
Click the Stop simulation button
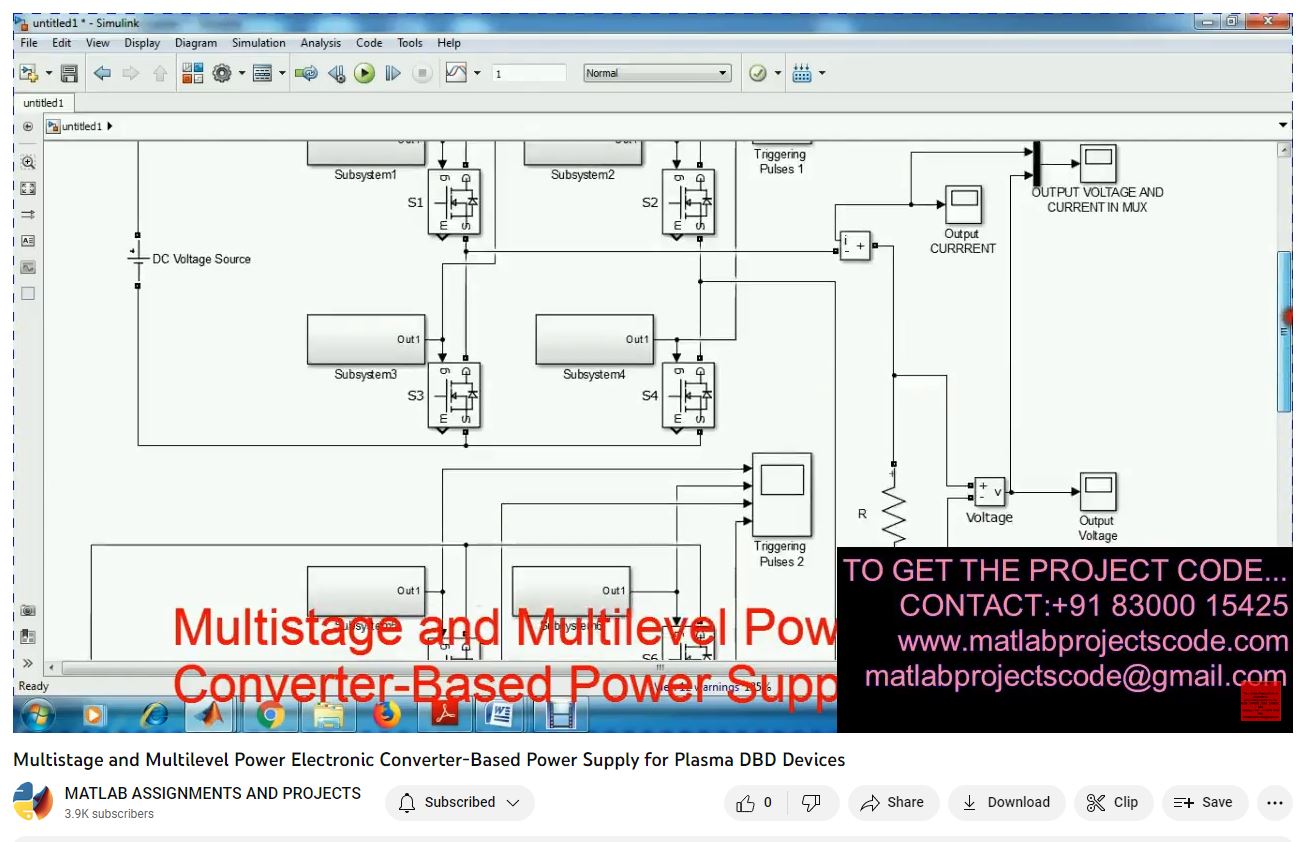click(422, 73)
